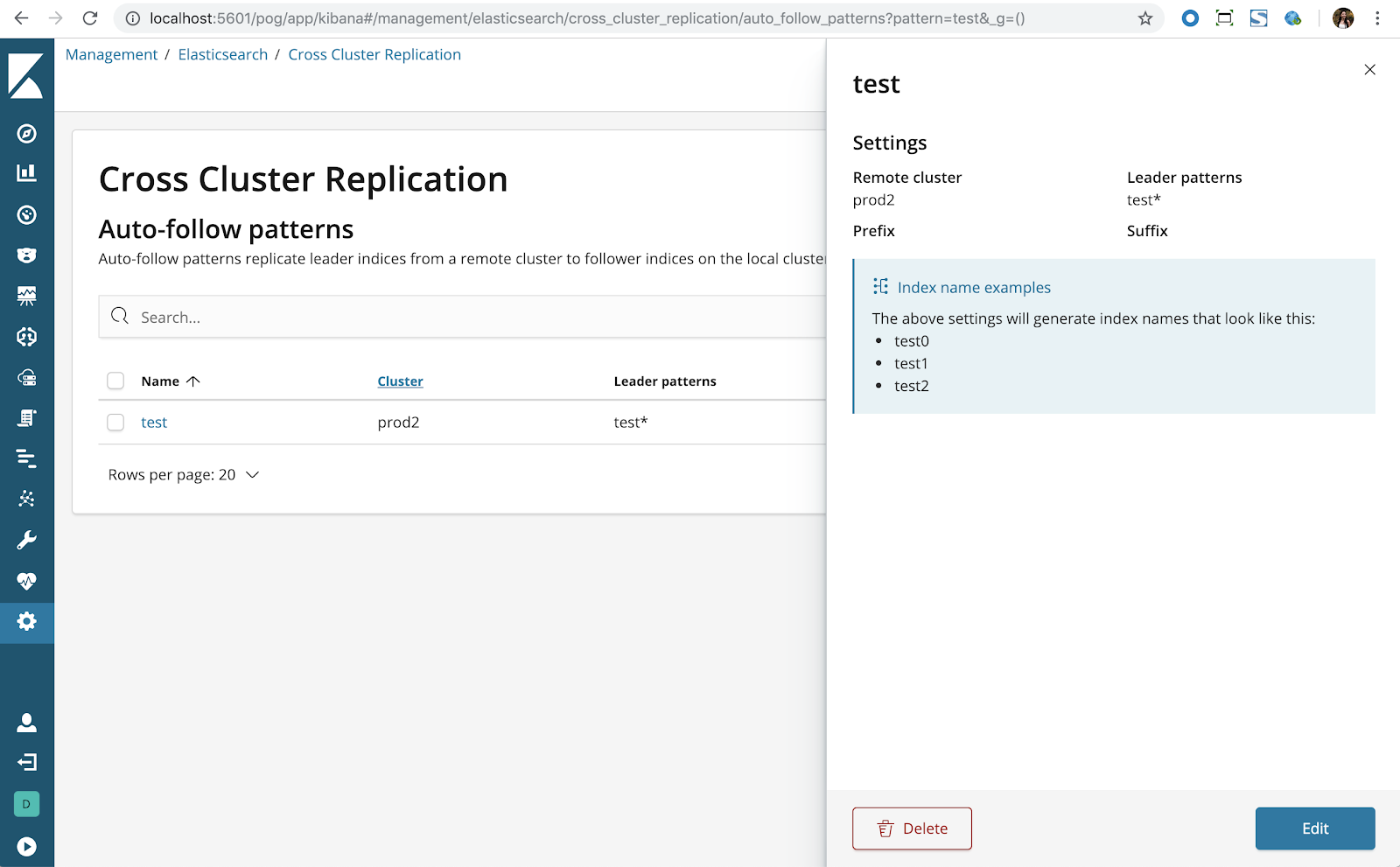Click the collapse sidebar arrow icon
Screen dimensions: 1400x867
click(27, 846)
